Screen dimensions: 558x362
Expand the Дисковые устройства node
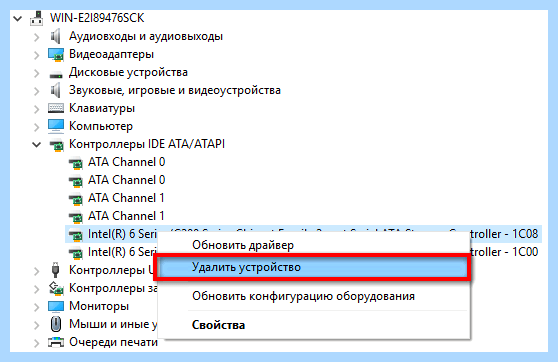[37, 73]
